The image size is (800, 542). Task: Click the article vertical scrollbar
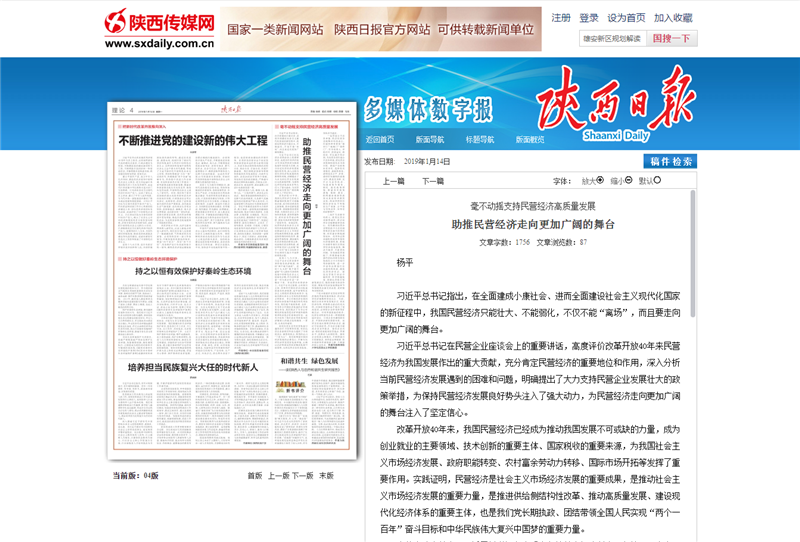tap(693, 254)
